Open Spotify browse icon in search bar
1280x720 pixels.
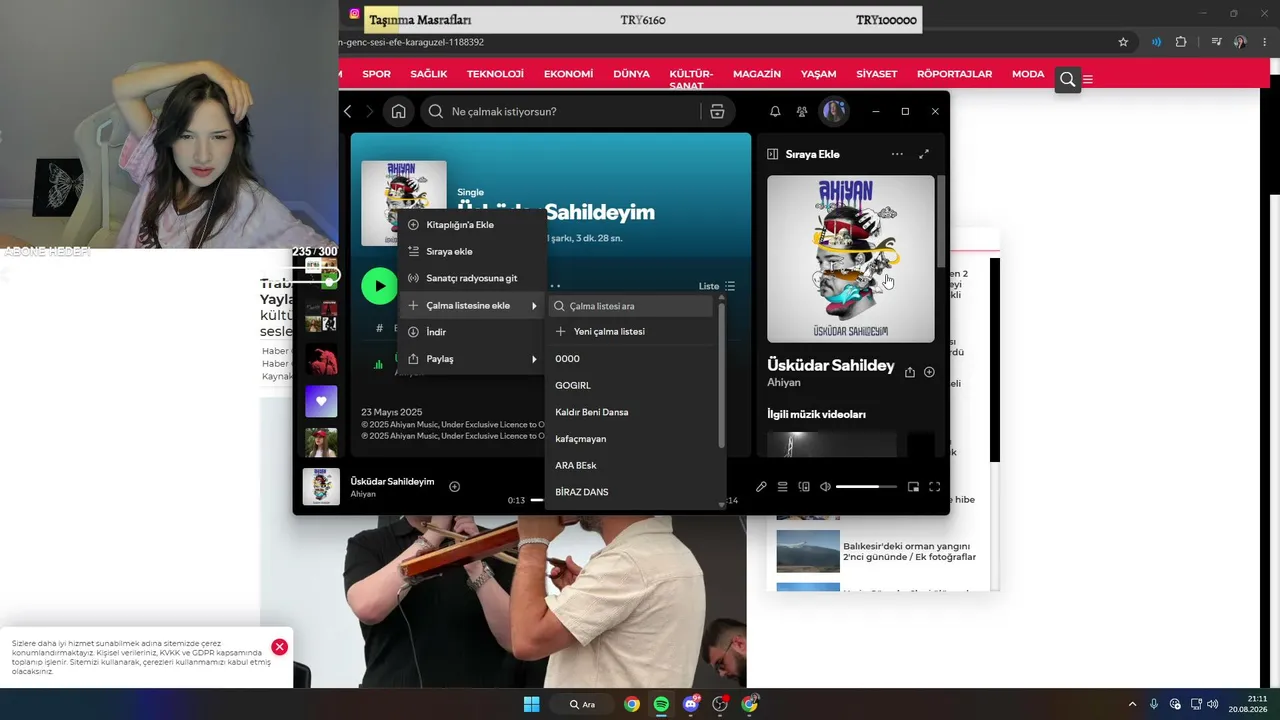click(x=717, y=112)
